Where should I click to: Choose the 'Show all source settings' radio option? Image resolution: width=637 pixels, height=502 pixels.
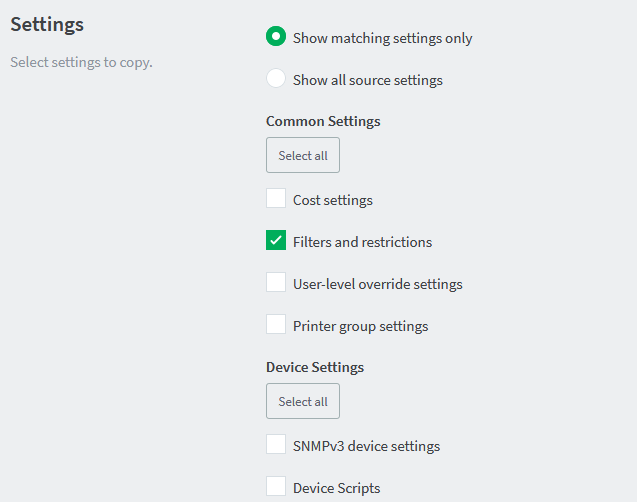tap(276, 78)
